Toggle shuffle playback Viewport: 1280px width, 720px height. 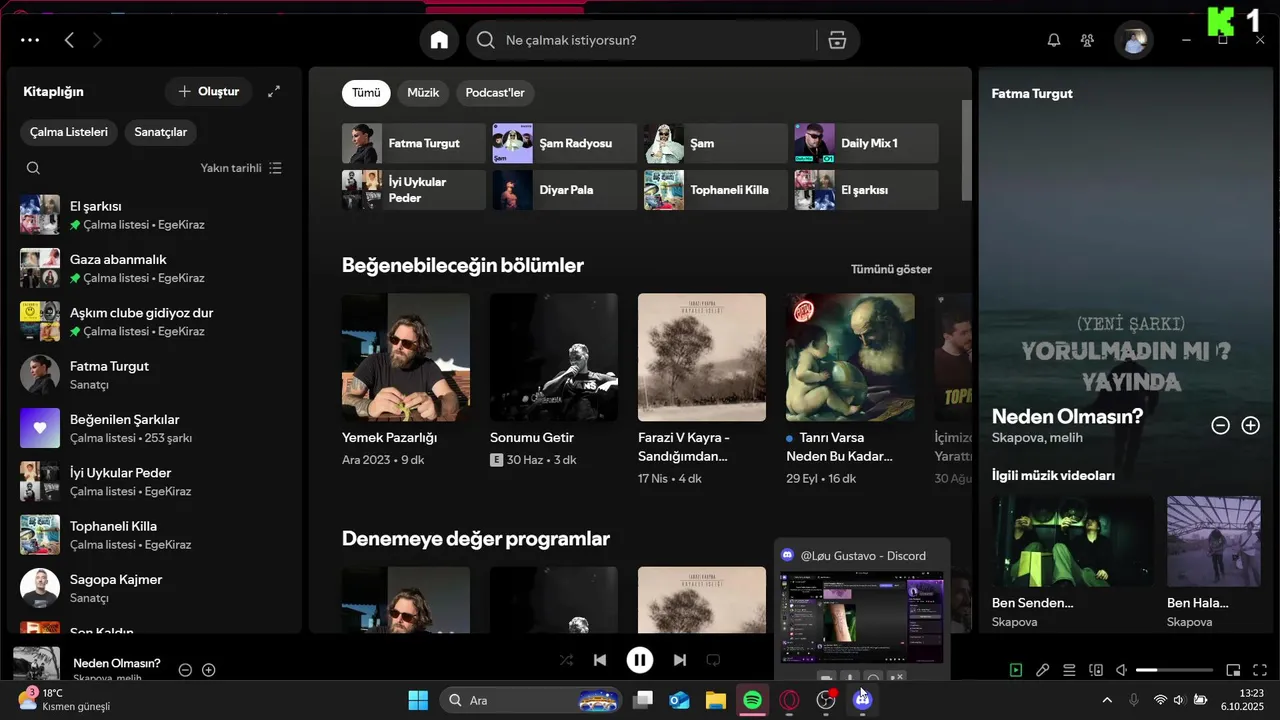click(x=566, y=660)
